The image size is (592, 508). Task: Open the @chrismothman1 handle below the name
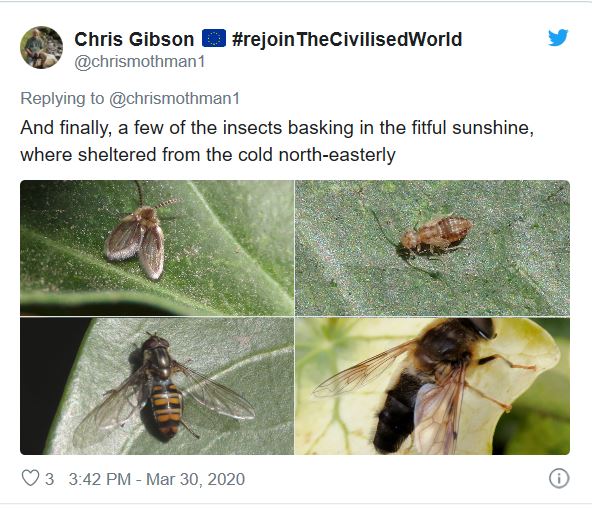140,62
